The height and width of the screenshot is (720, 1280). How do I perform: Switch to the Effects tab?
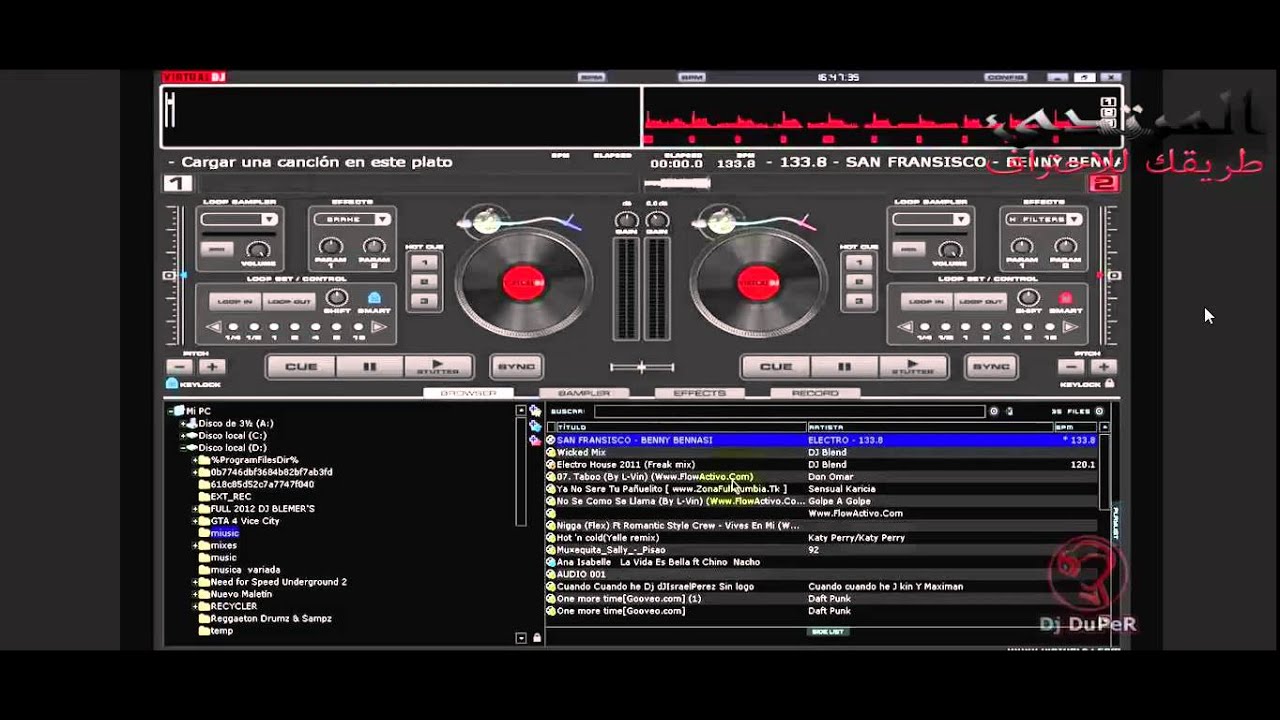click(699, 393)
